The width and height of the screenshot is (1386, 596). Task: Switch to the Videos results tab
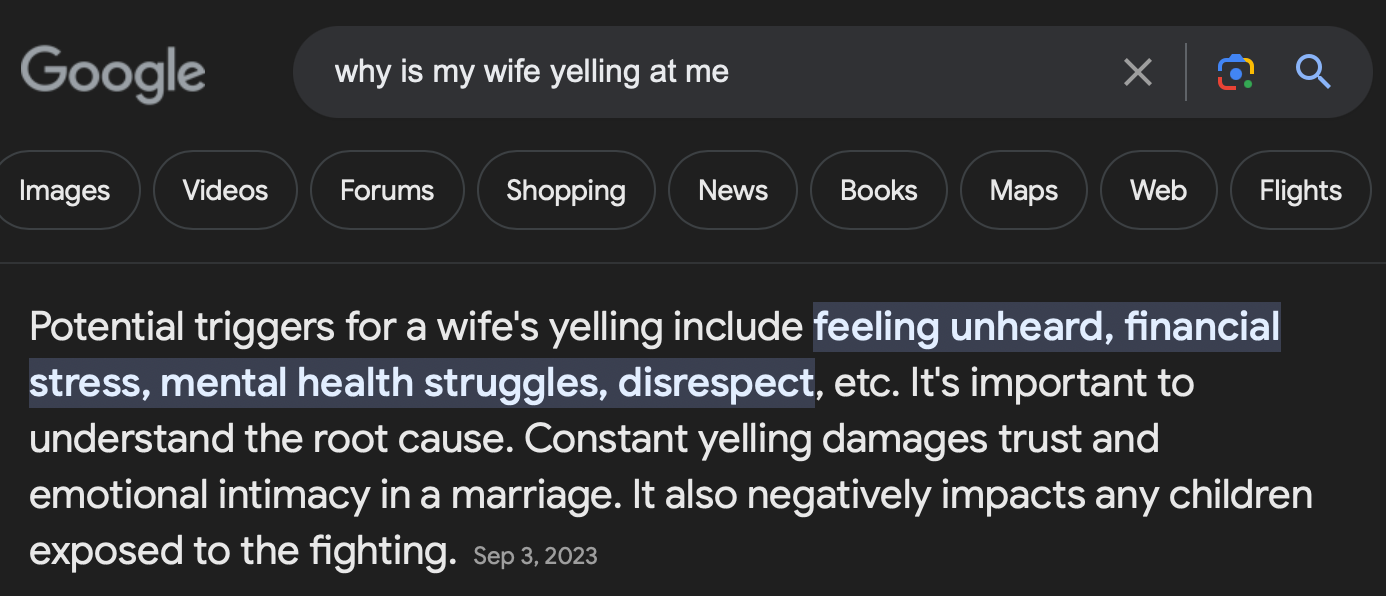(225, 190)
